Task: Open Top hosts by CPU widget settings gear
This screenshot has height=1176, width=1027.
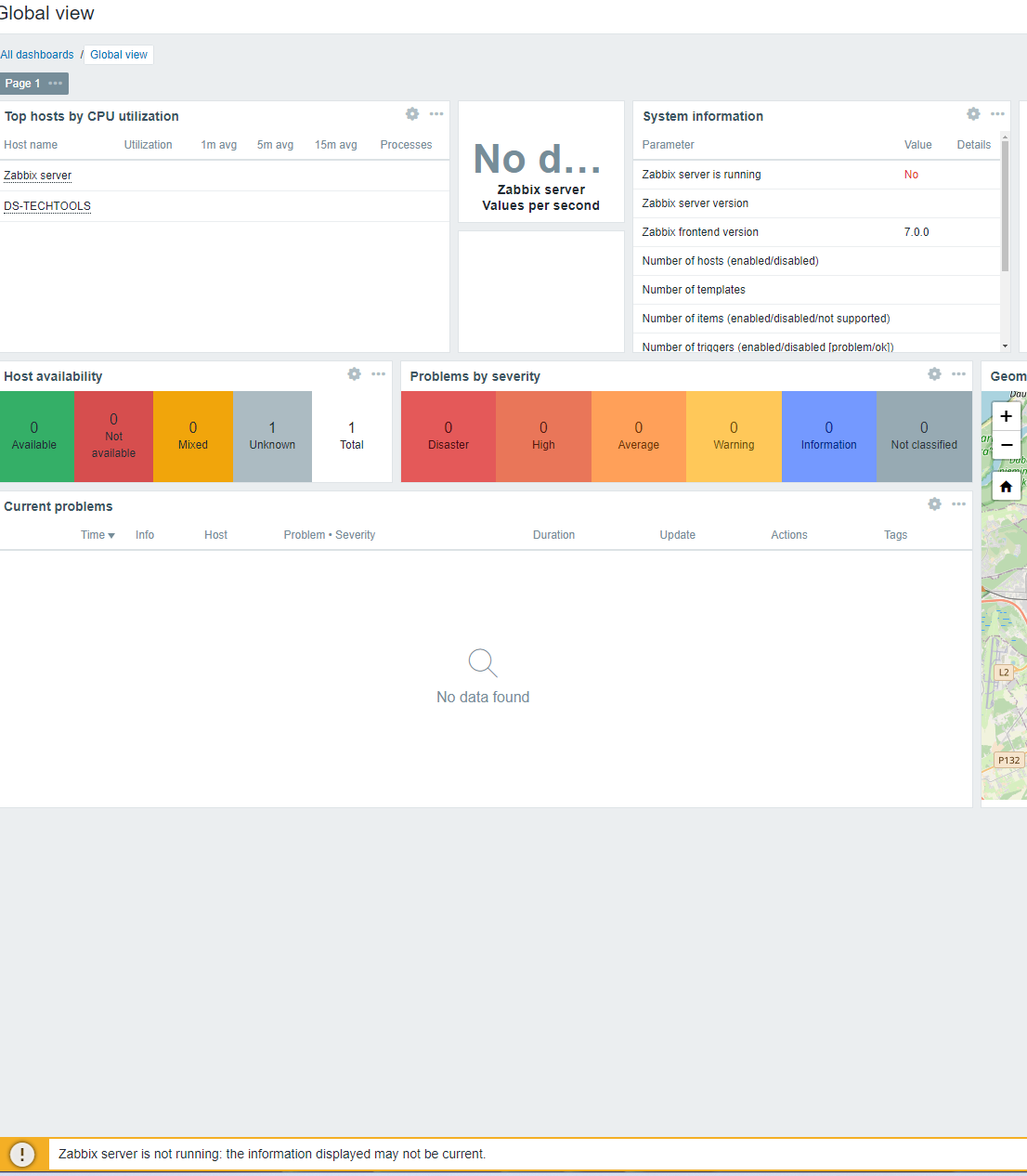Action: pos(412,114)
